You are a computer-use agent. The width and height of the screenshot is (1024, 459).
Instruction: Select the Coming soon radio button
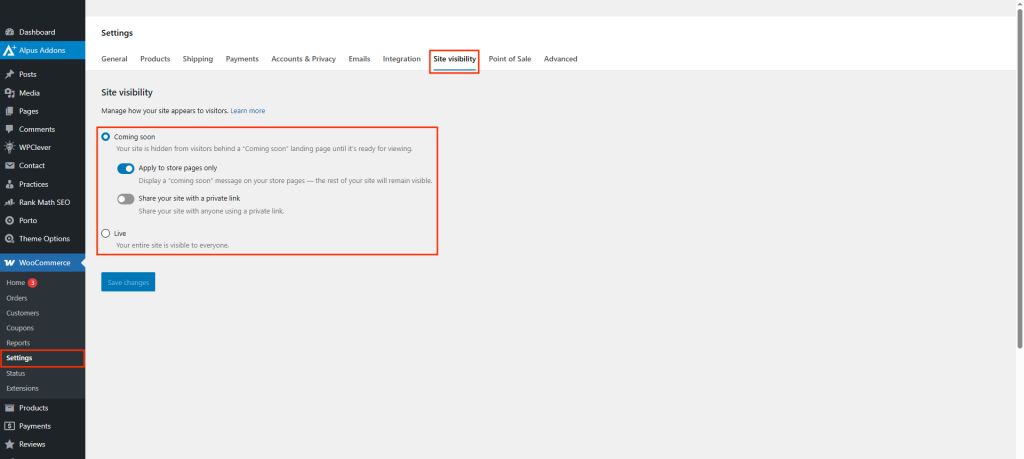(106, 136)
